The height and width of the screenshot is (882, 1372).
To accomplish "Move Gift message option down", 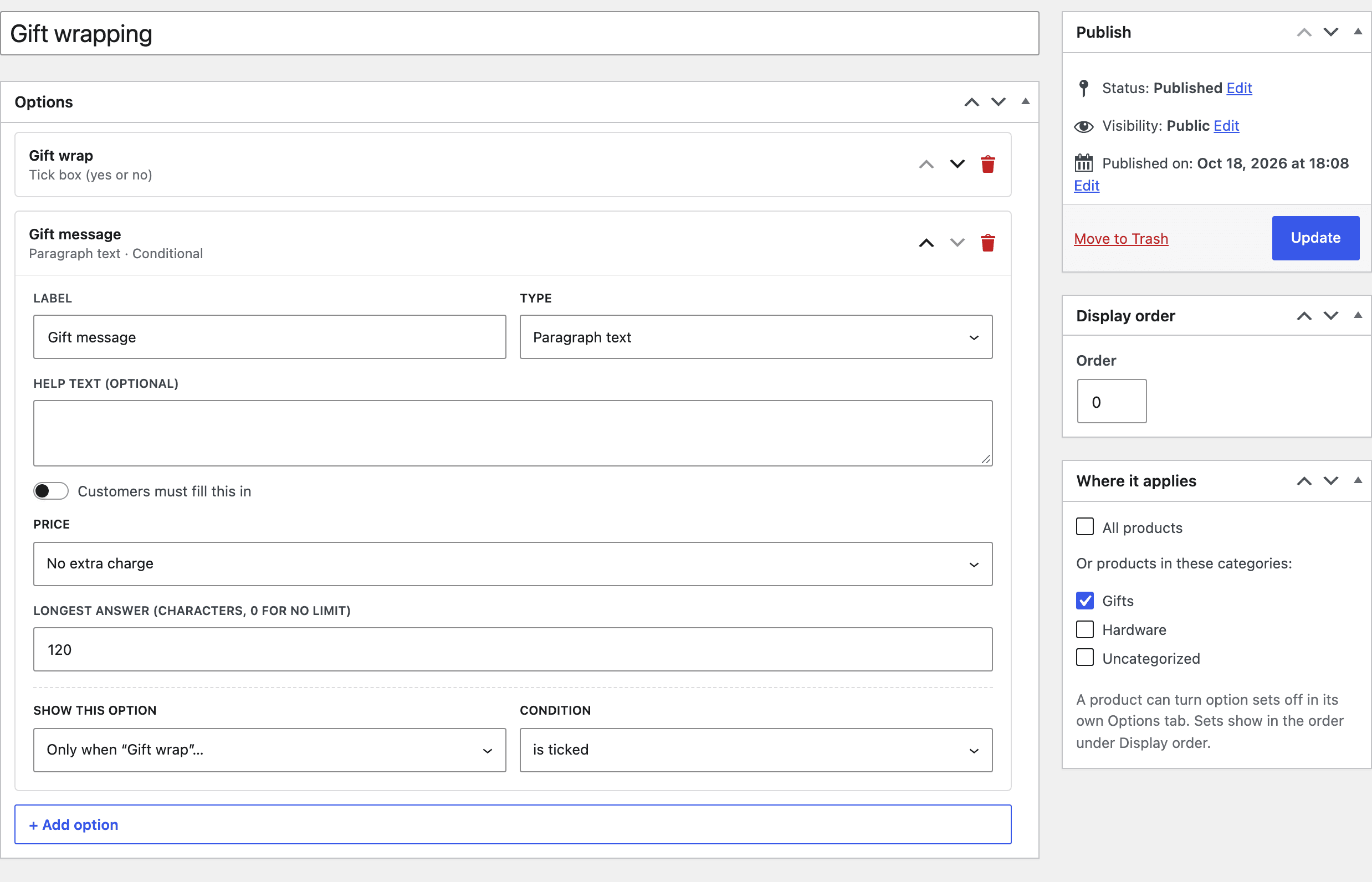I will pos(958,243).
